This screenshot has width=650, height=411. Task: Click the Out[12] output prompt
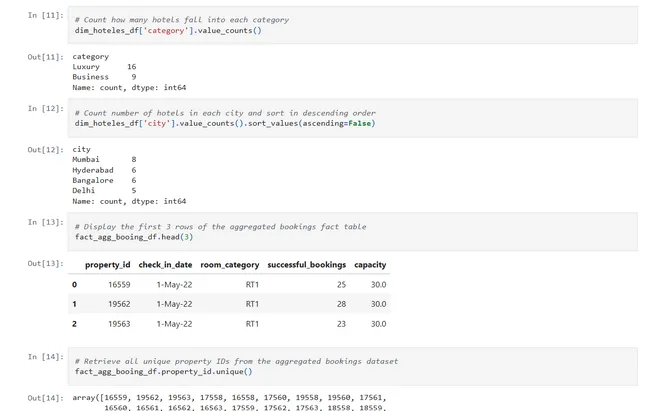click(x=46, y=150)
